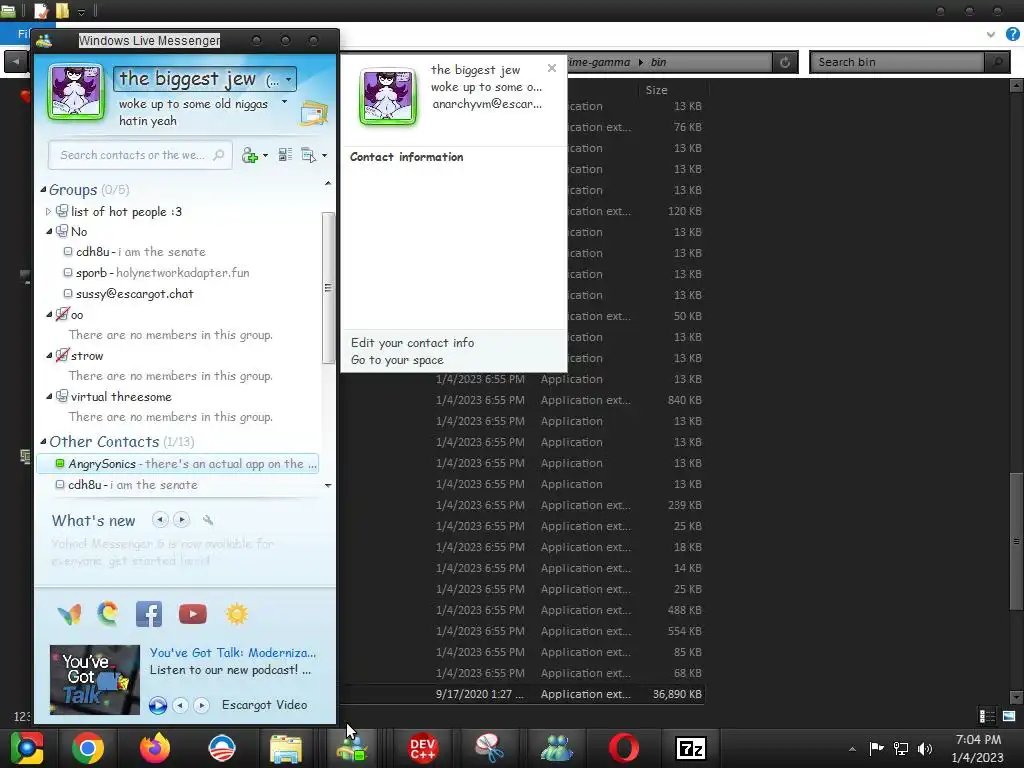The image size is (1024, 768).
Task: Open Opera browser from taskbar
Action: coord(624,748)
